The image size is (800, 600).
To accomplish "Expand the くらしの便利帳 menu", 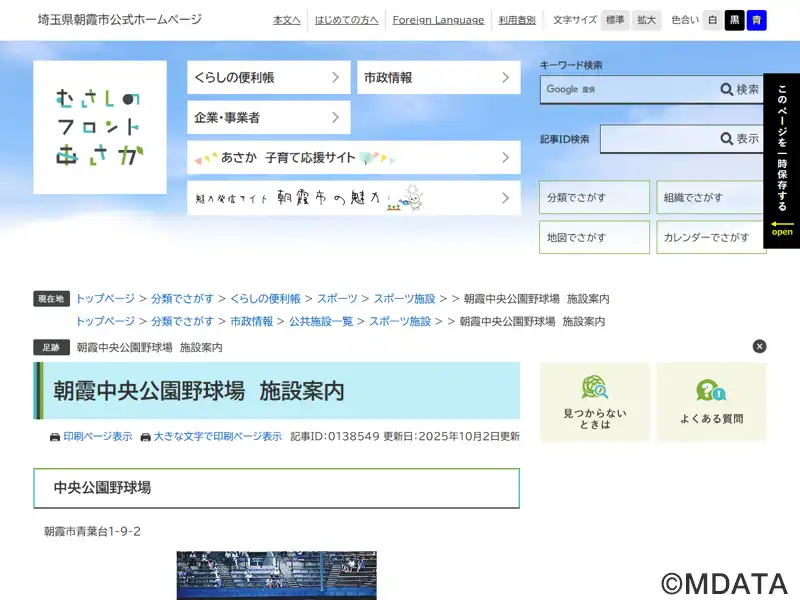I will [x=268, y=77].
